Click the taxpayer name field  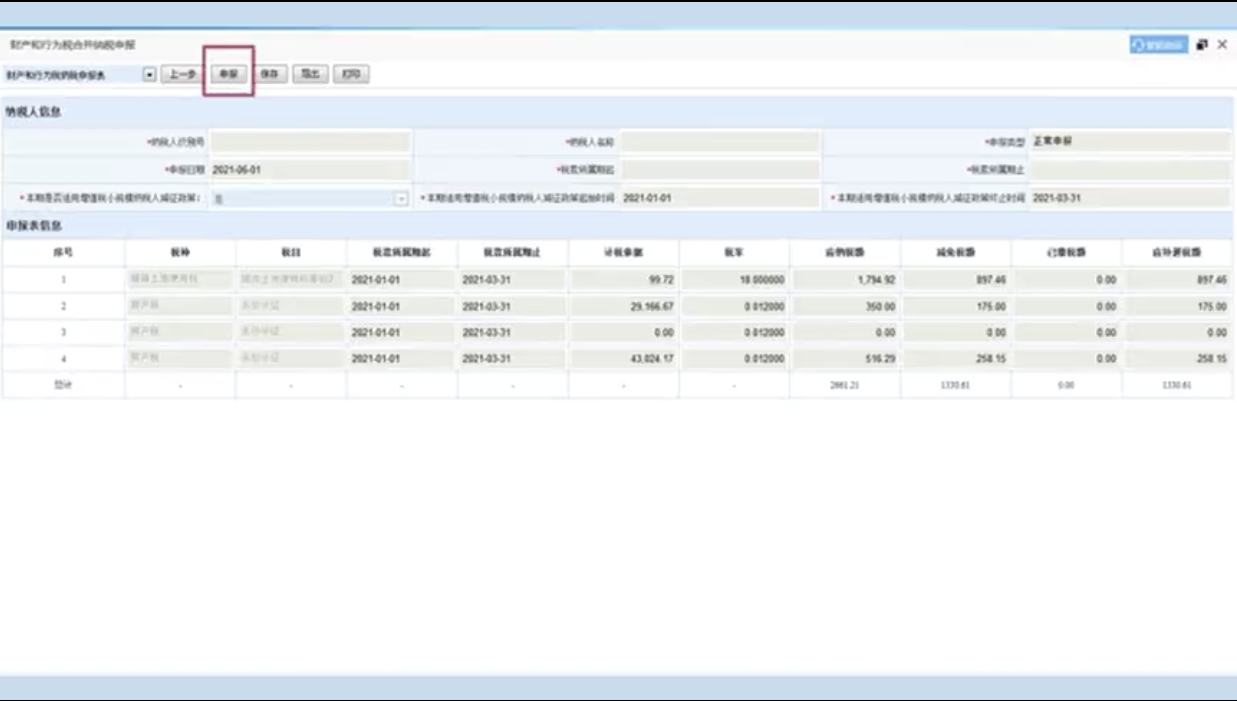pyautogui.click(x=720, y=142)
